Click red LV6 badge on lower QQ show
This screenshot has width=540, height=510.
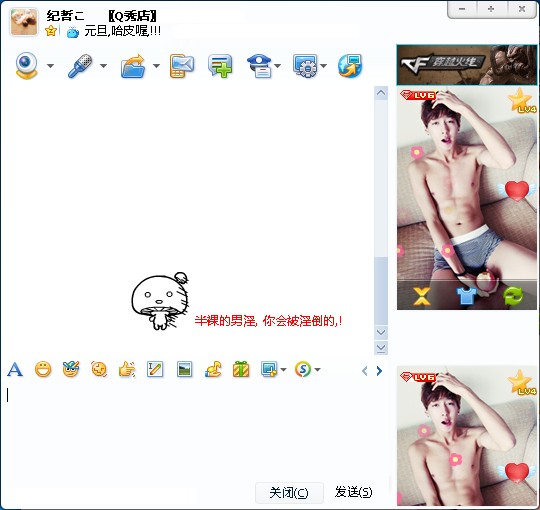(x=418, y=377)
